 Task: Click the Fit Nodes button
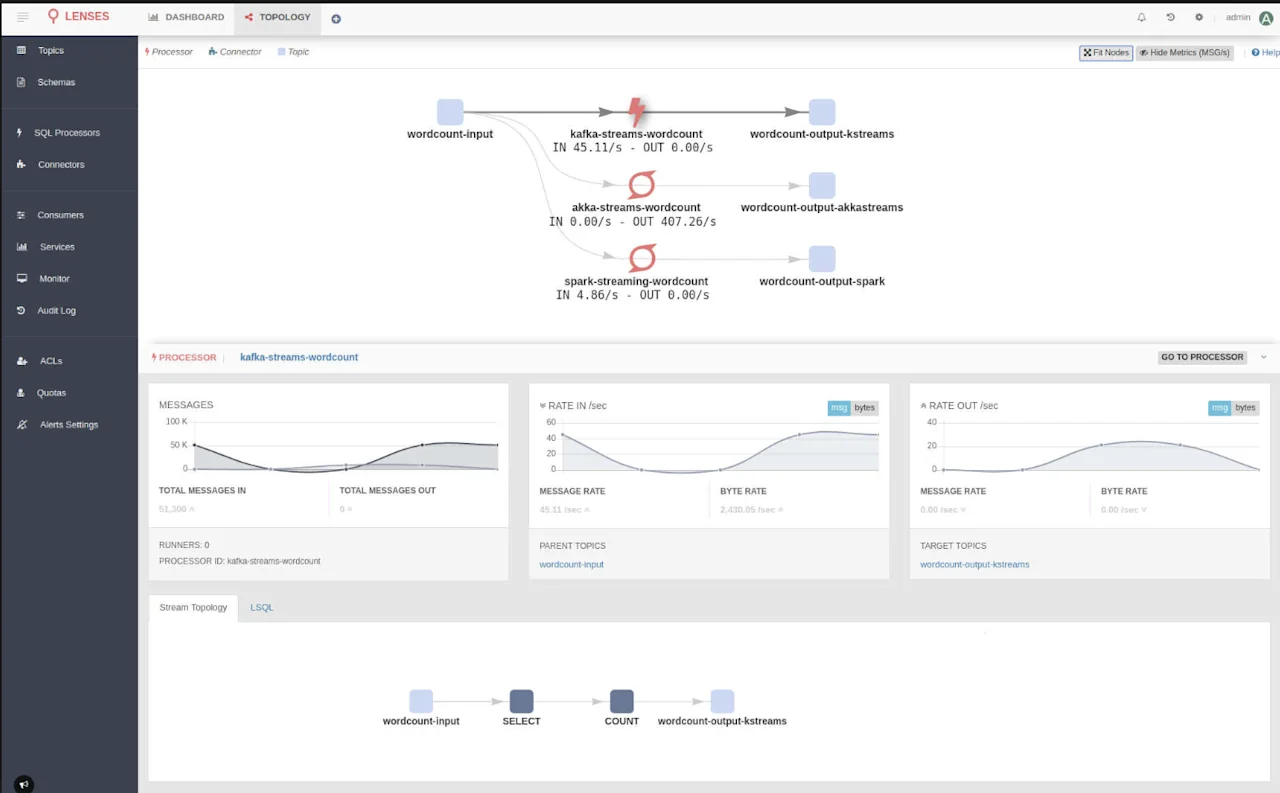tap(1106, 53)
